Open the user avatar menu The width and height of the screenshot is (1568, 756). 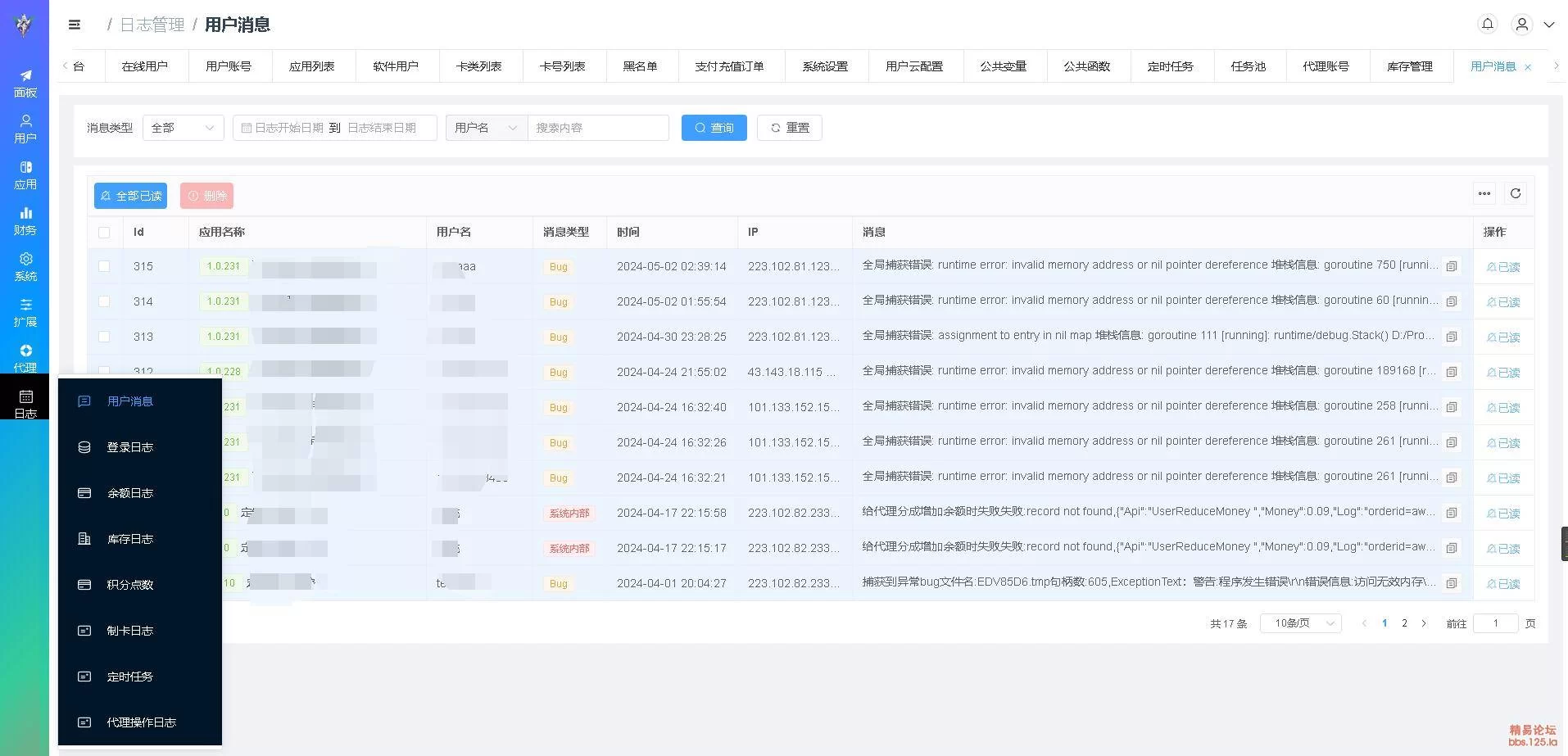[x=1522, y=25]
